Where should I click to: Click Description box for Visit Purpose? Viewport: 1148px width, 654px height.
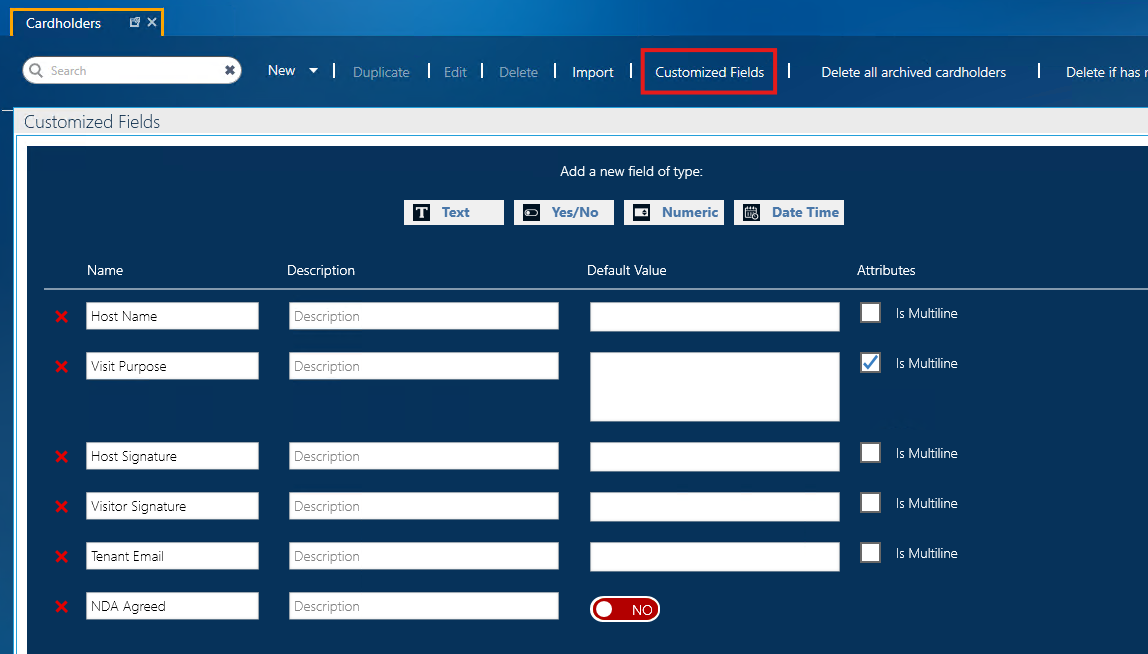[x=424, y=366]
